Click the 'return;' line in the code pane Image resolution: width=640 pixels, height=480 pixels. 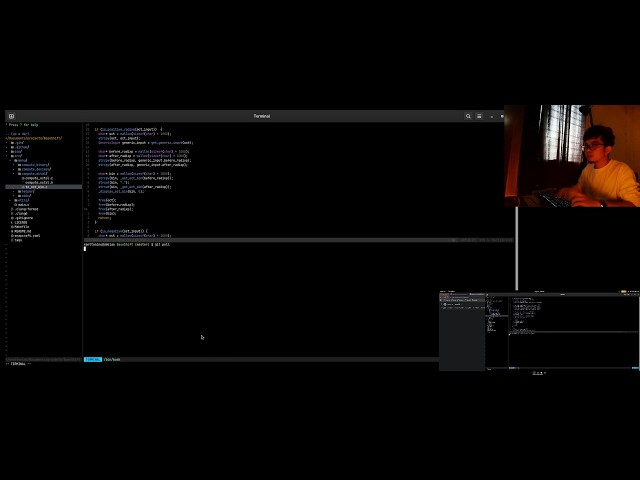click(104, 218)
